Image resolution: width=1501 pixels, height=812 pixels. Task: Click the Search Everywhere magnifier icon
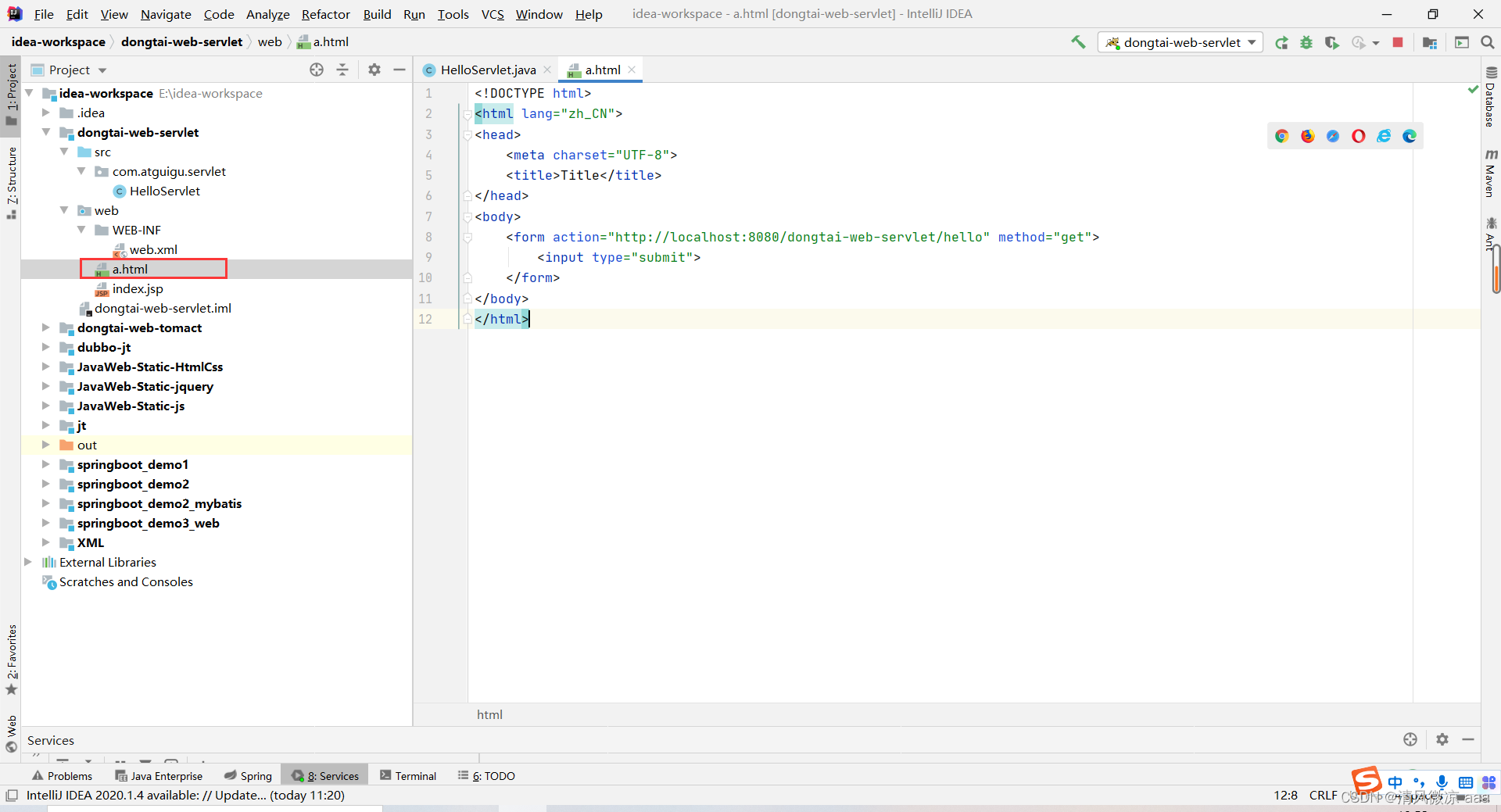[1488, 42]
